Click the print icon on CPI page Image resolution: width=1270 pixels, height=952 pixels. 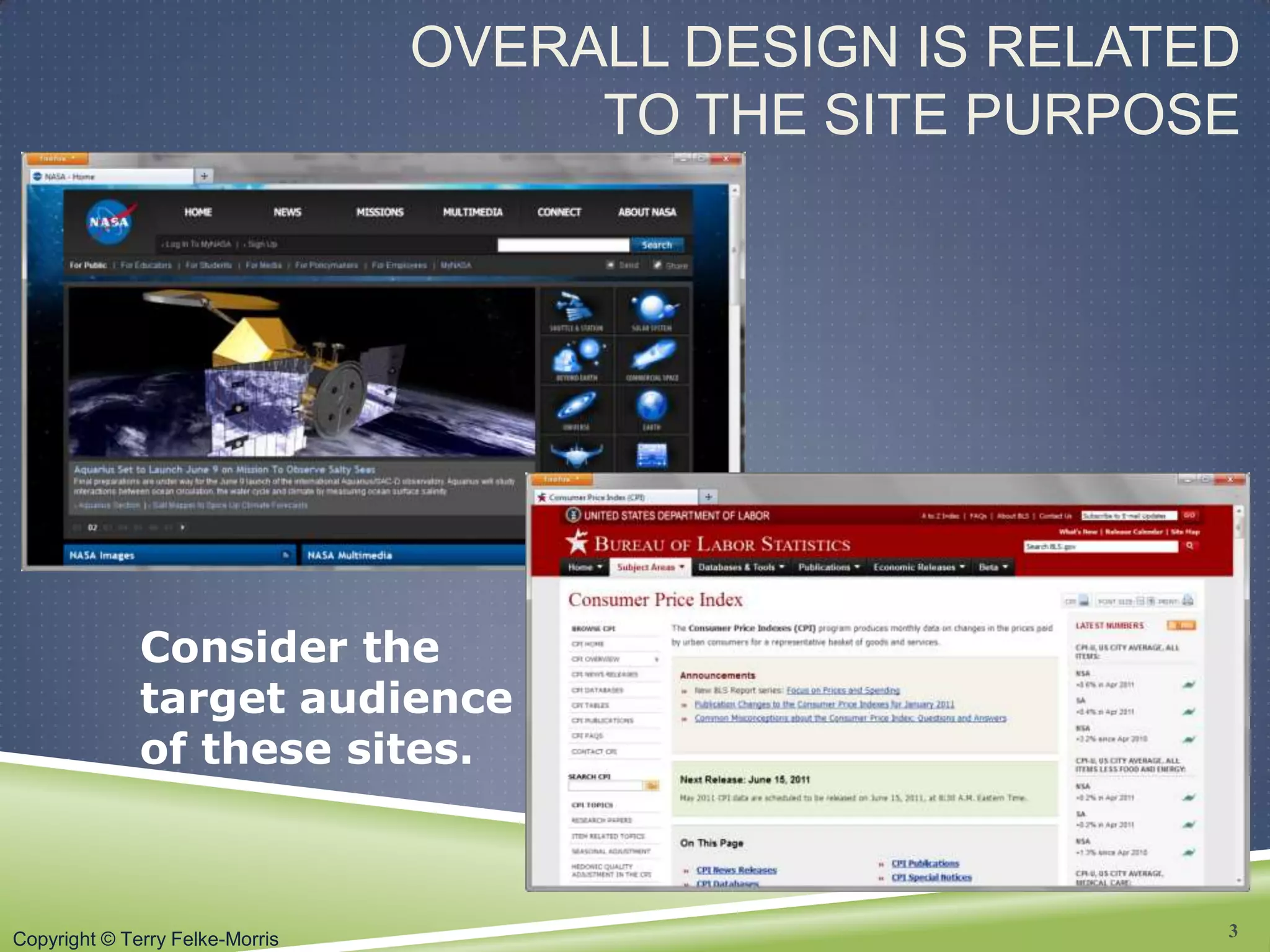[x=1188, y=600]
